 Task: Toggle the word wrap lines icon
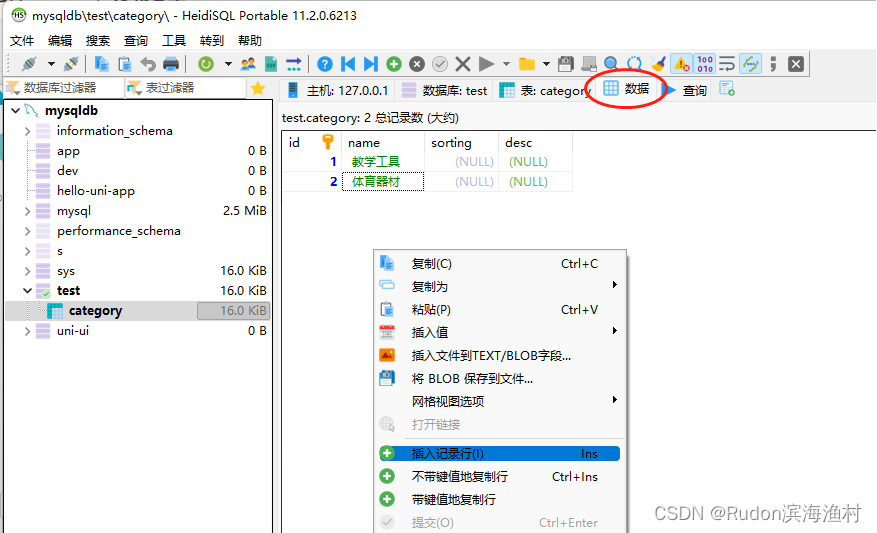pyautogui.click(x=727, y=64)
